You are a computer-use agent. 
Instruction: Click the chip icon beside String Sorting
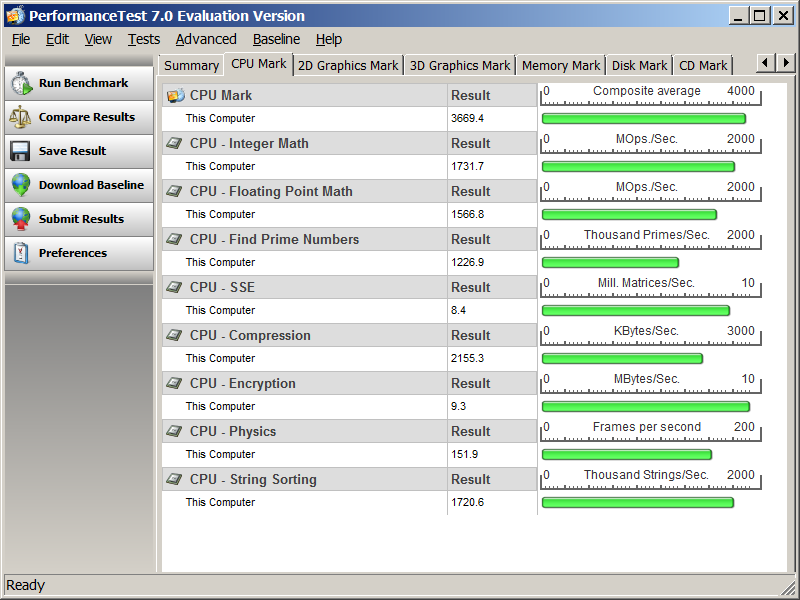coord(174,479)
